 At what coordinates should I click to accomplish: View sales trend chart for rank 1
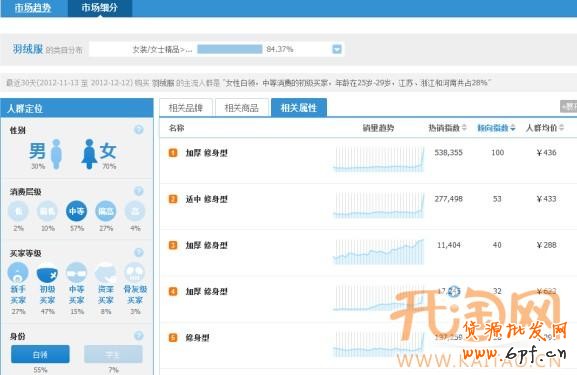tap(379, 159)
